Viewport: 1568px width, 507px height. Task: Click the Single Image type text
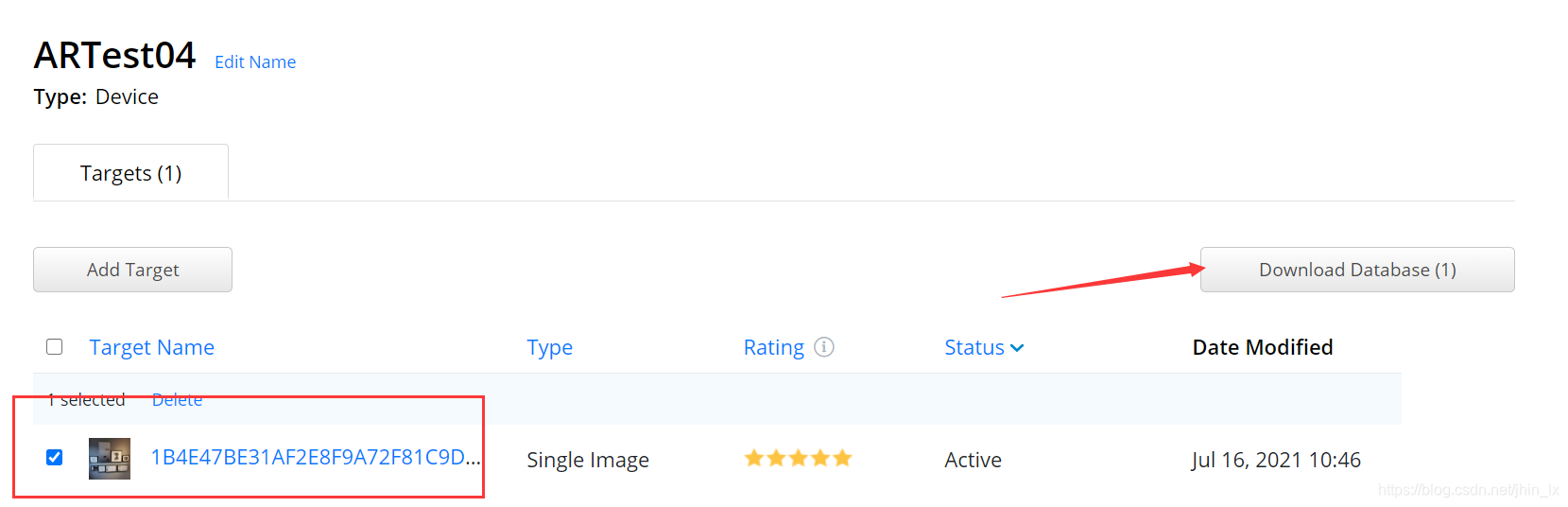click(588, 460)
